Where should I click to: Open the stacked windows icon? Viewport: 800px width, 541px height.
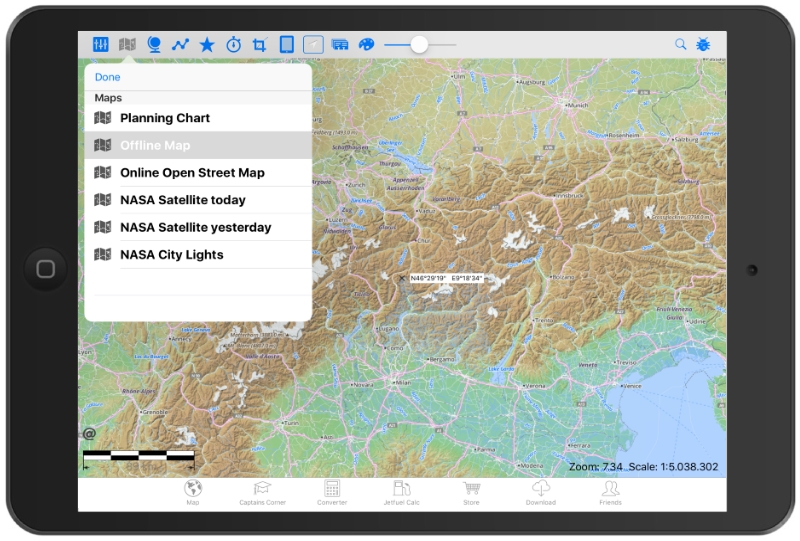coord(340,45)
